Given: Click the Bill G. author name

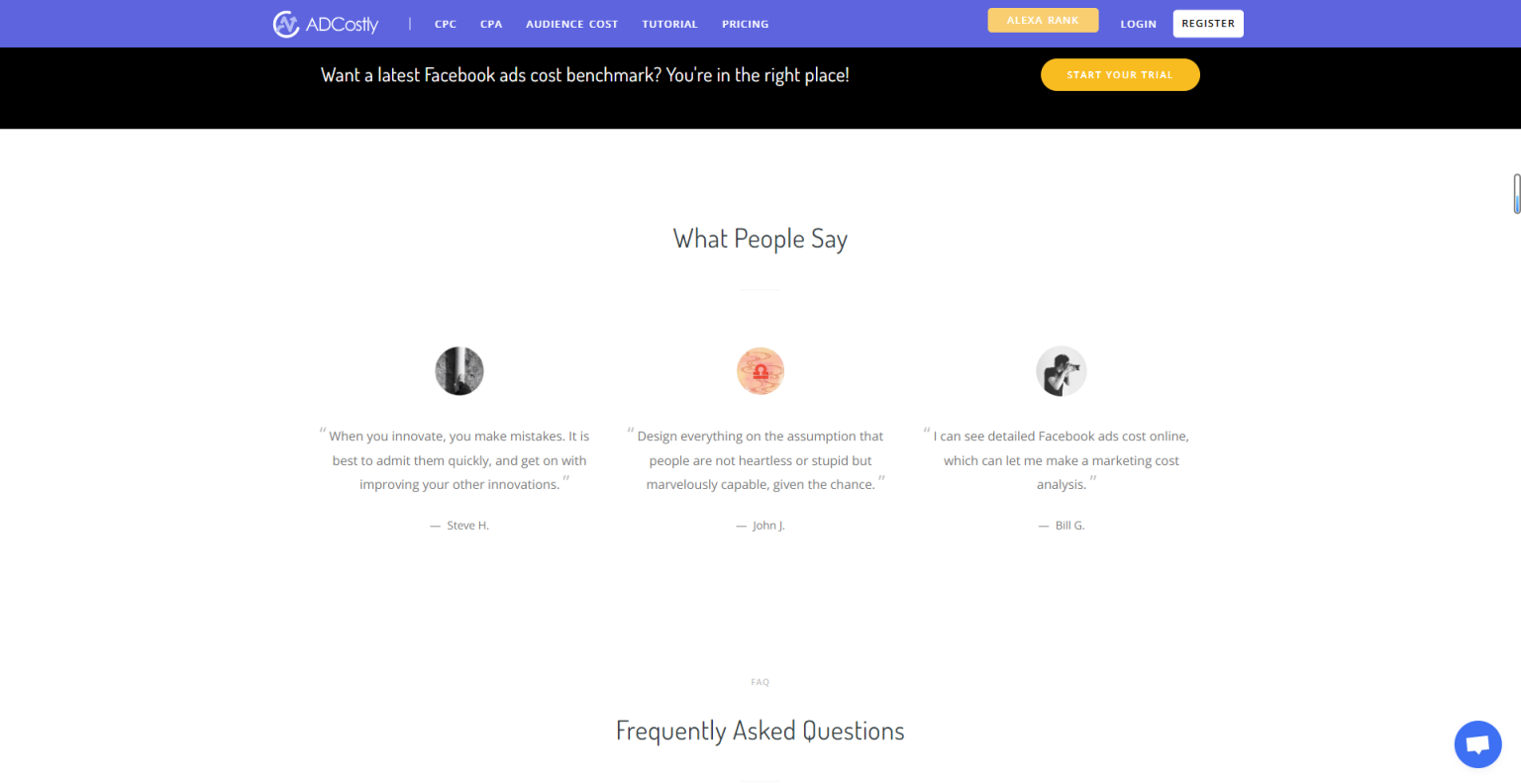Looking at the screenshot, I should pos(1069,526).
